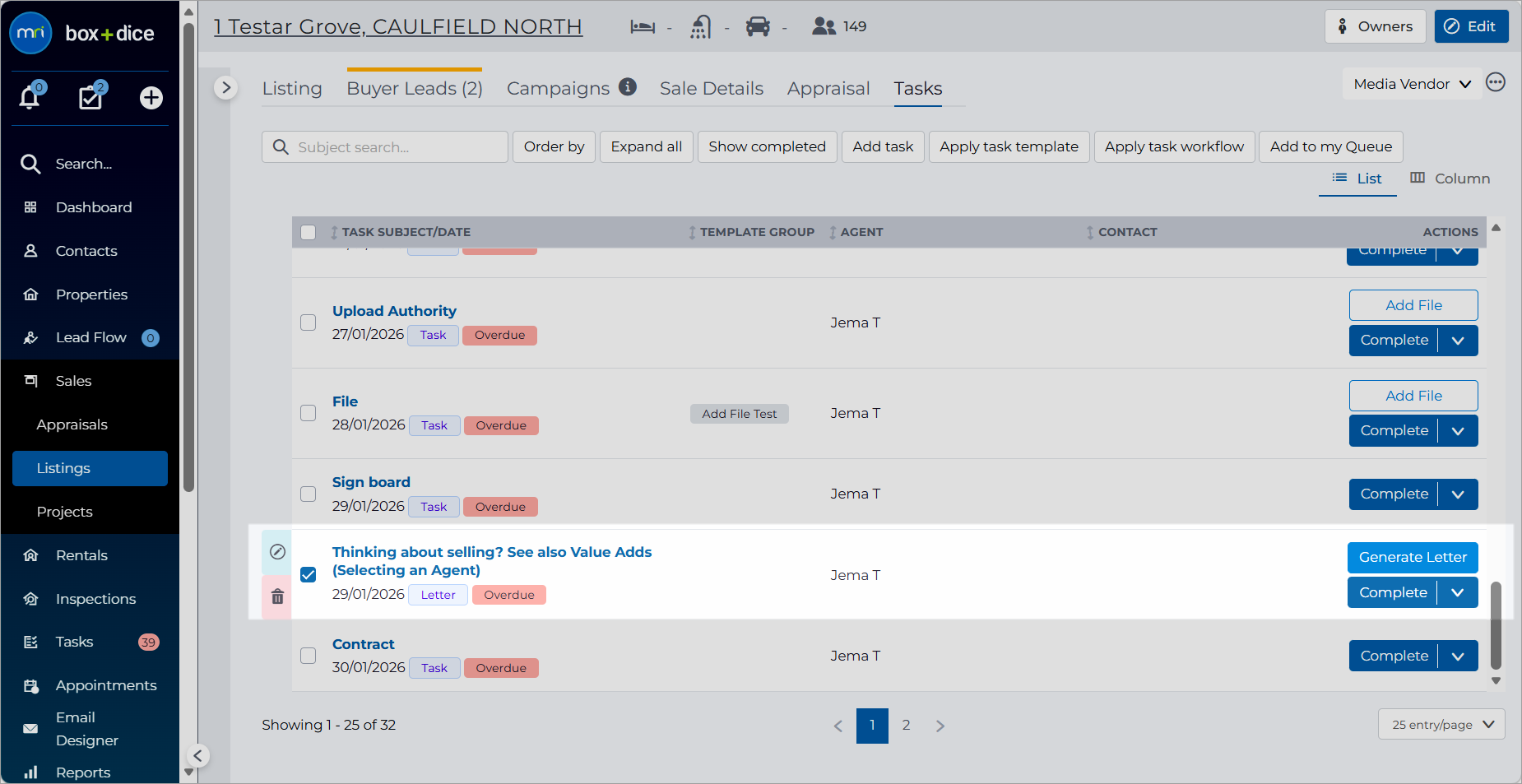1522x784 pixels.
Task: Click the Rentals house icon
Action: tap(30, 555)
